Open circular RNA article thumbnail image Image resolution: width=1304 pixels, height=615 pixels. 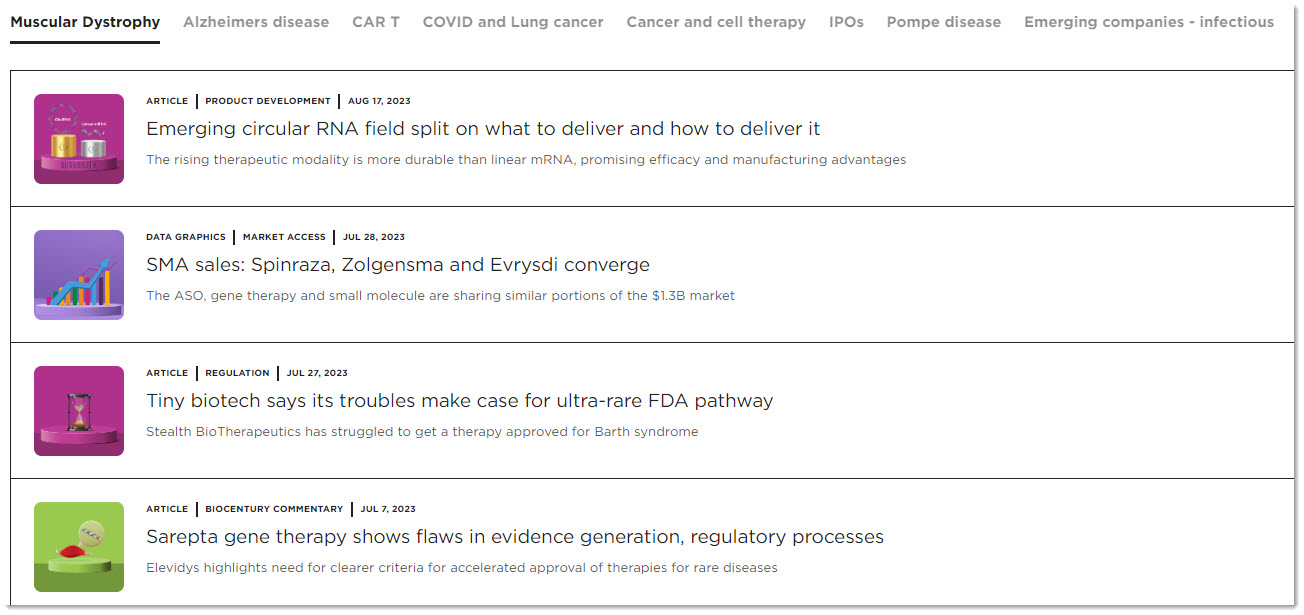[x=79, y=139]
